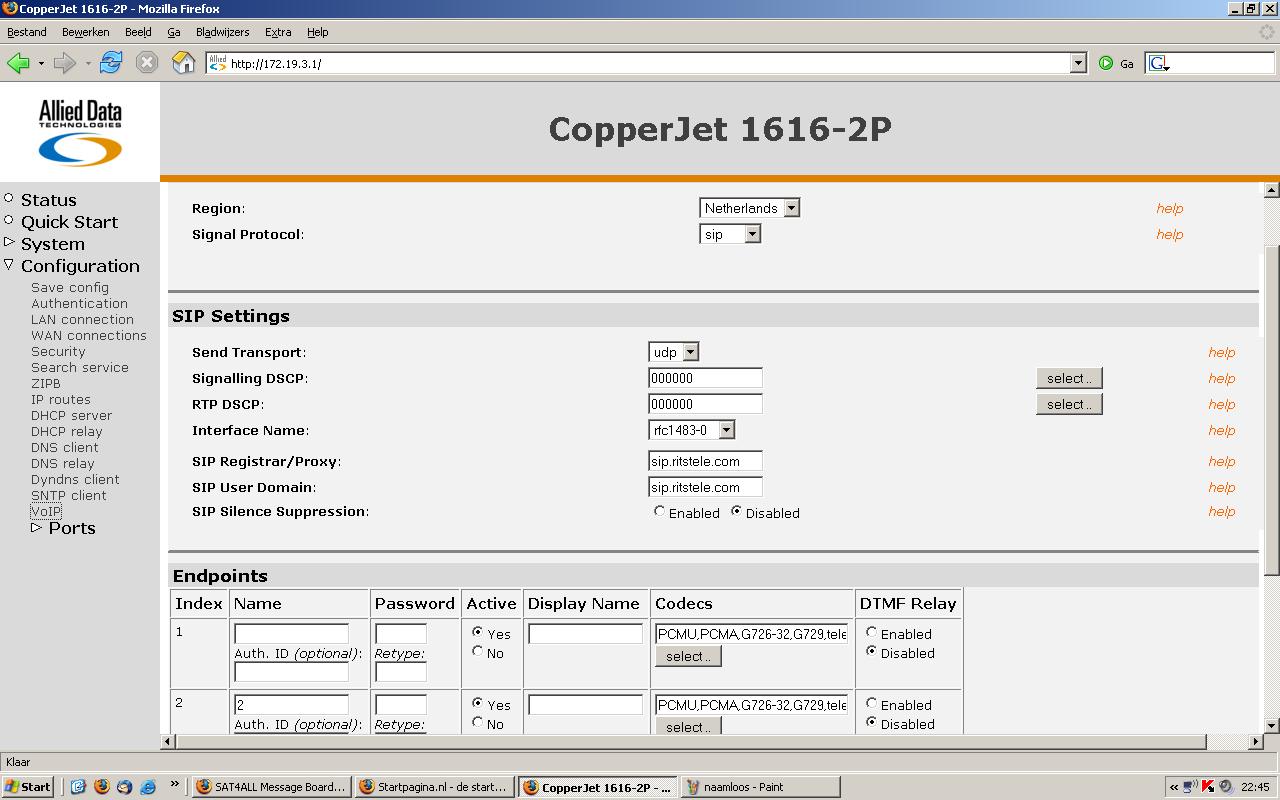The width and height of the screenshot is (1280, 800).
Task: Launch Firefox from the quick launch bar
Action: tap(101, 787)
